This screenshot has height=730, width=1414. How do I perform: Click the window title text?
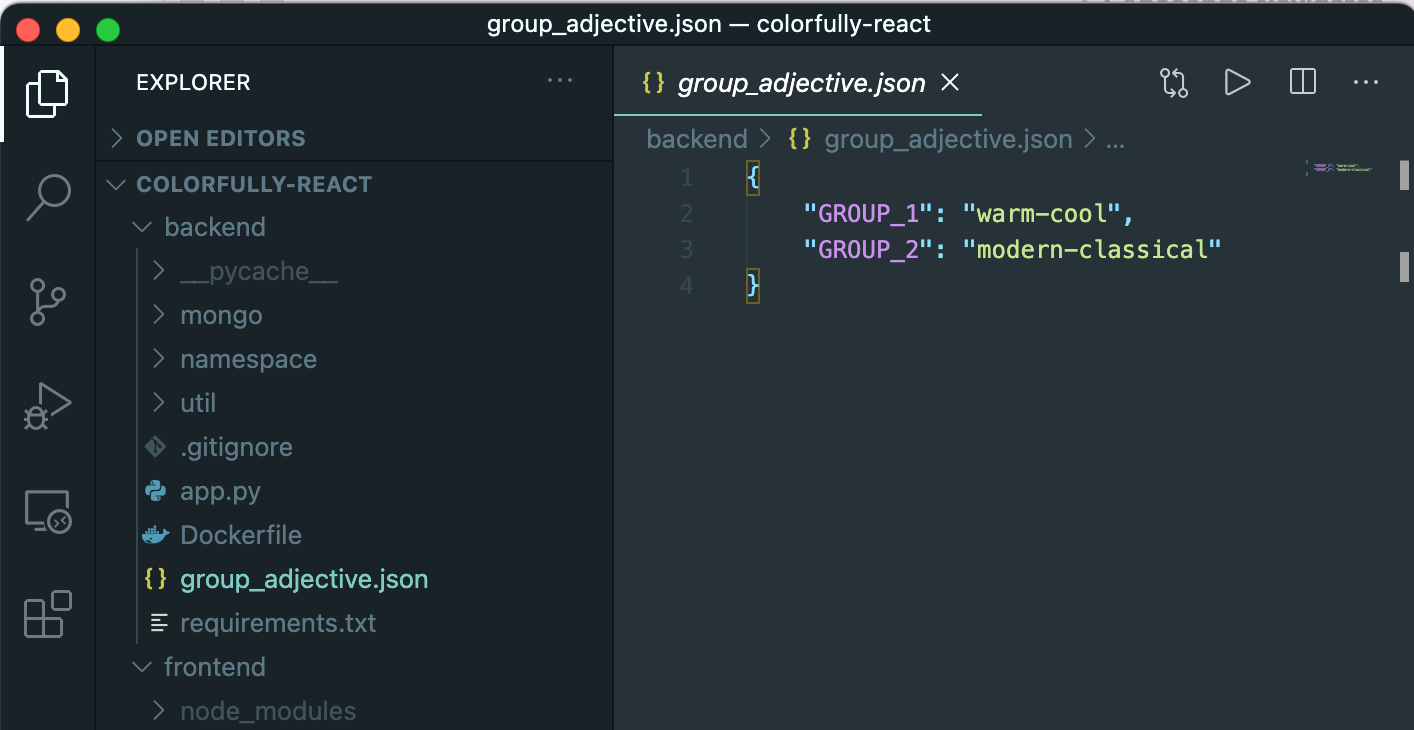pyautogui.click(x=708, y=24)
